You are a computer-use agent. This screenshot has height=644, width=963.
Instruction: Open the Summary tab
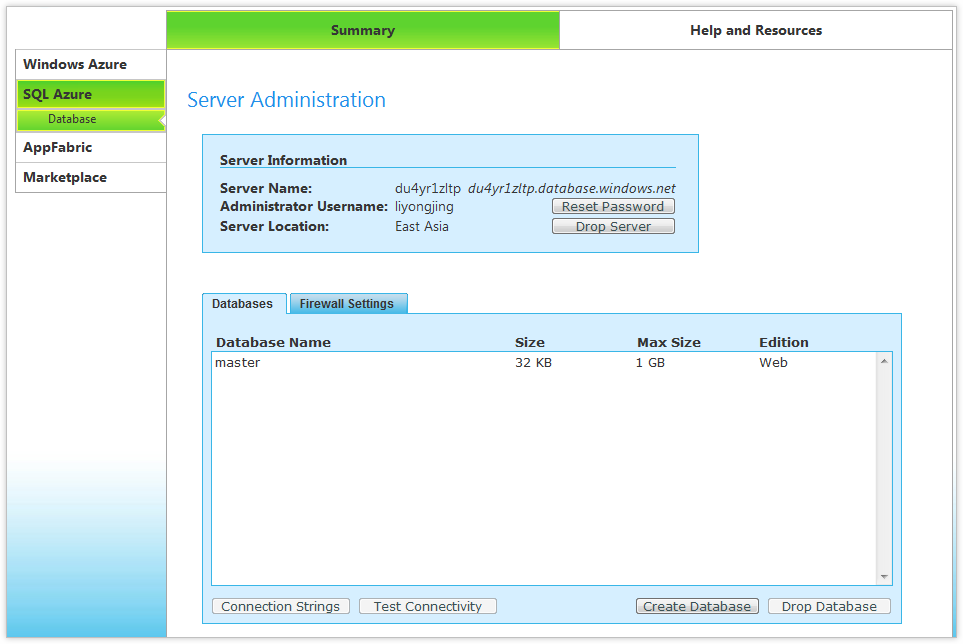tap(362, 30)
